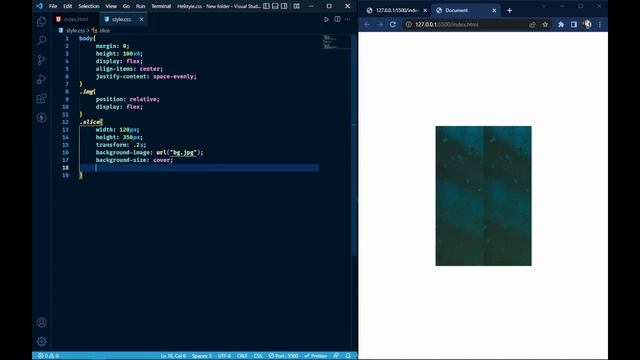This screenshot has height=360, width=640.
Task: Click Port: 5500 Live Server status
Action: tap(283, 356)
